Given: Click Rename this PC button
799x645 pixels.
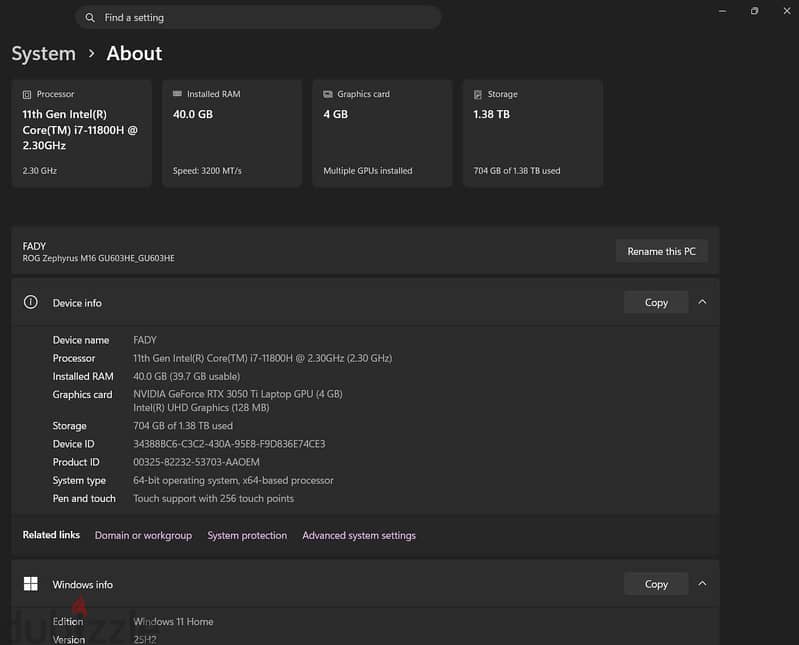Looking at the screenshot, I should (661, 251).
